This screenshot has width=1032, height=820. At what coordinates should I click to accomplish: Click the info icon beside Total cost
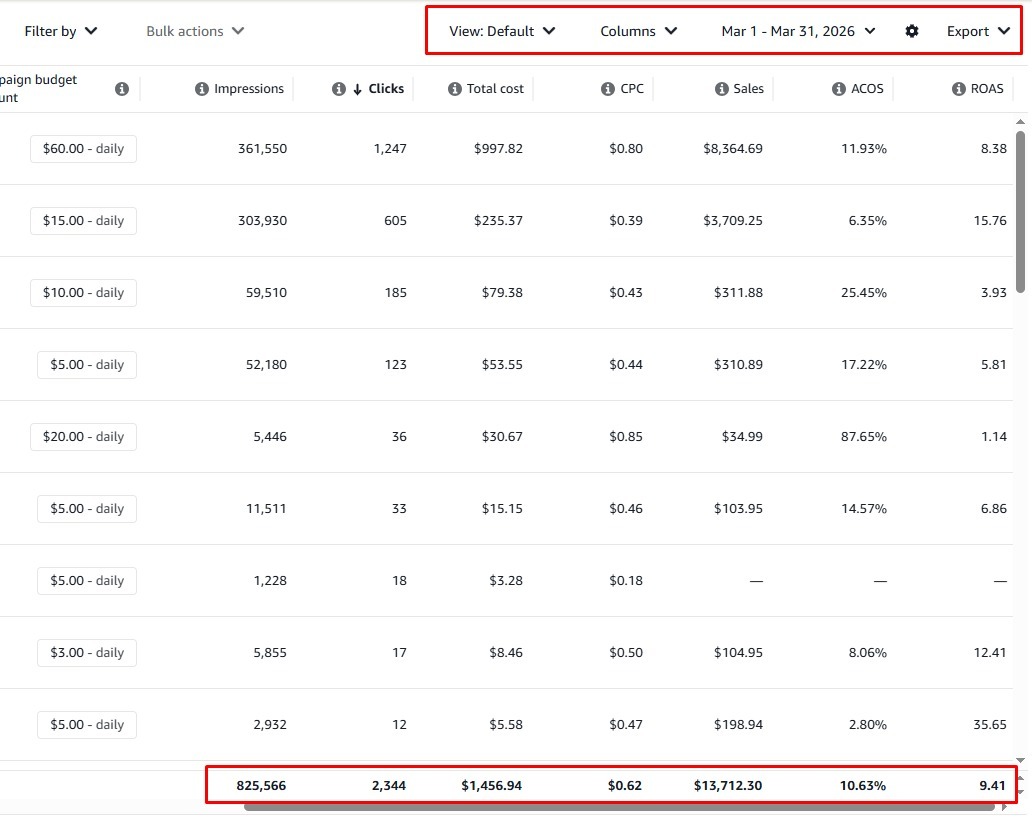pos(455,89)
